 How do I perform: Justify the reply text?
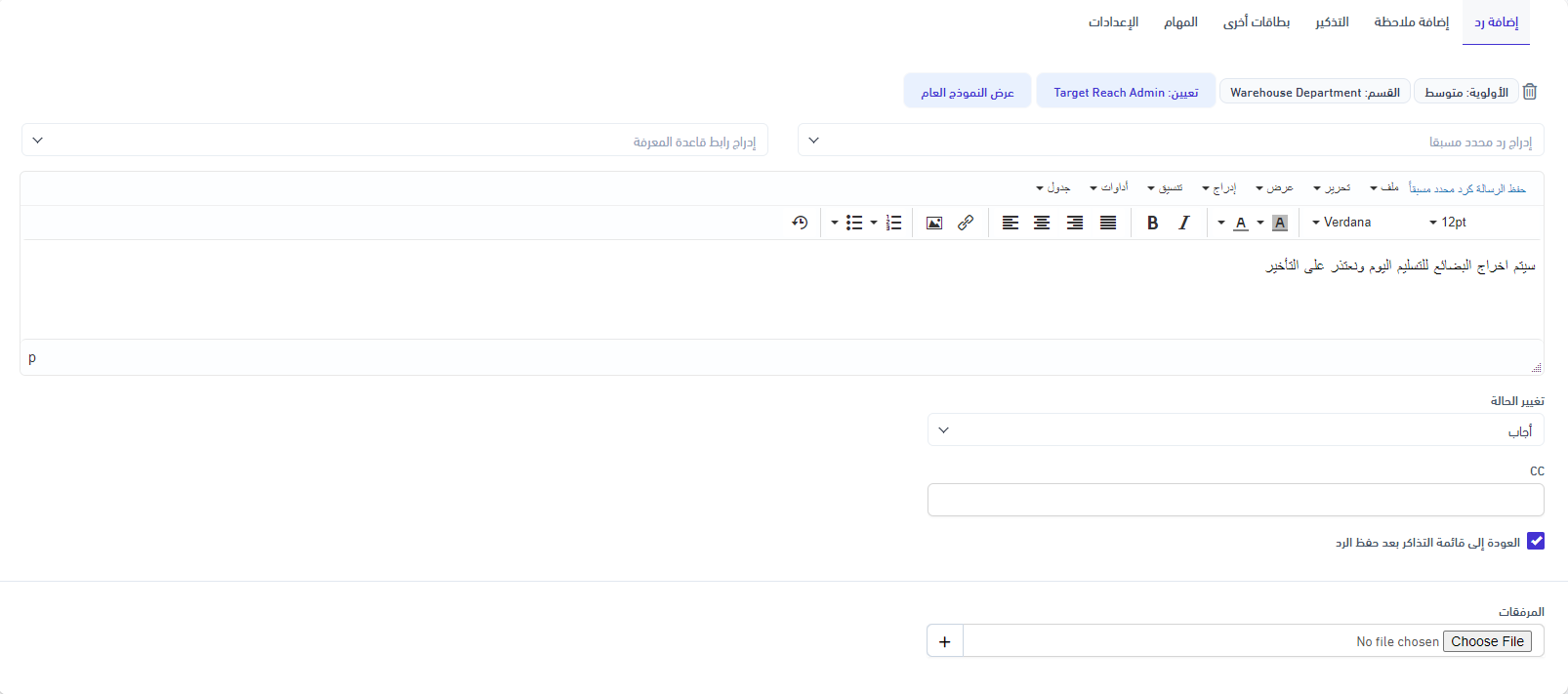click(x=1108, y=223)
